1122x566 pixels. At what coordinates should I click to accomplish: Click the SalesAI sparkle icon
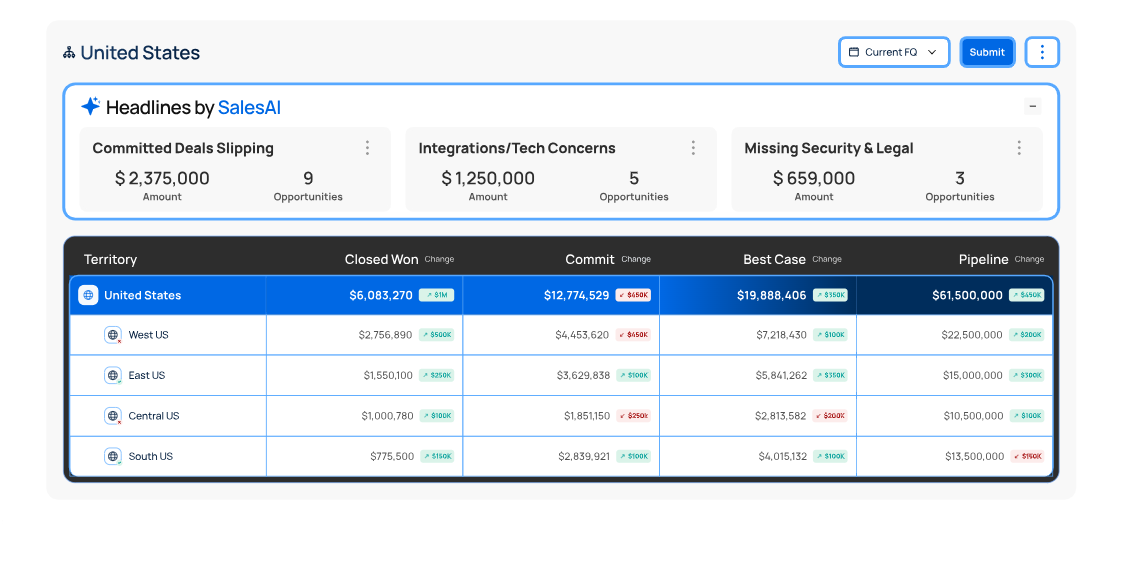[x=90, y=106]
